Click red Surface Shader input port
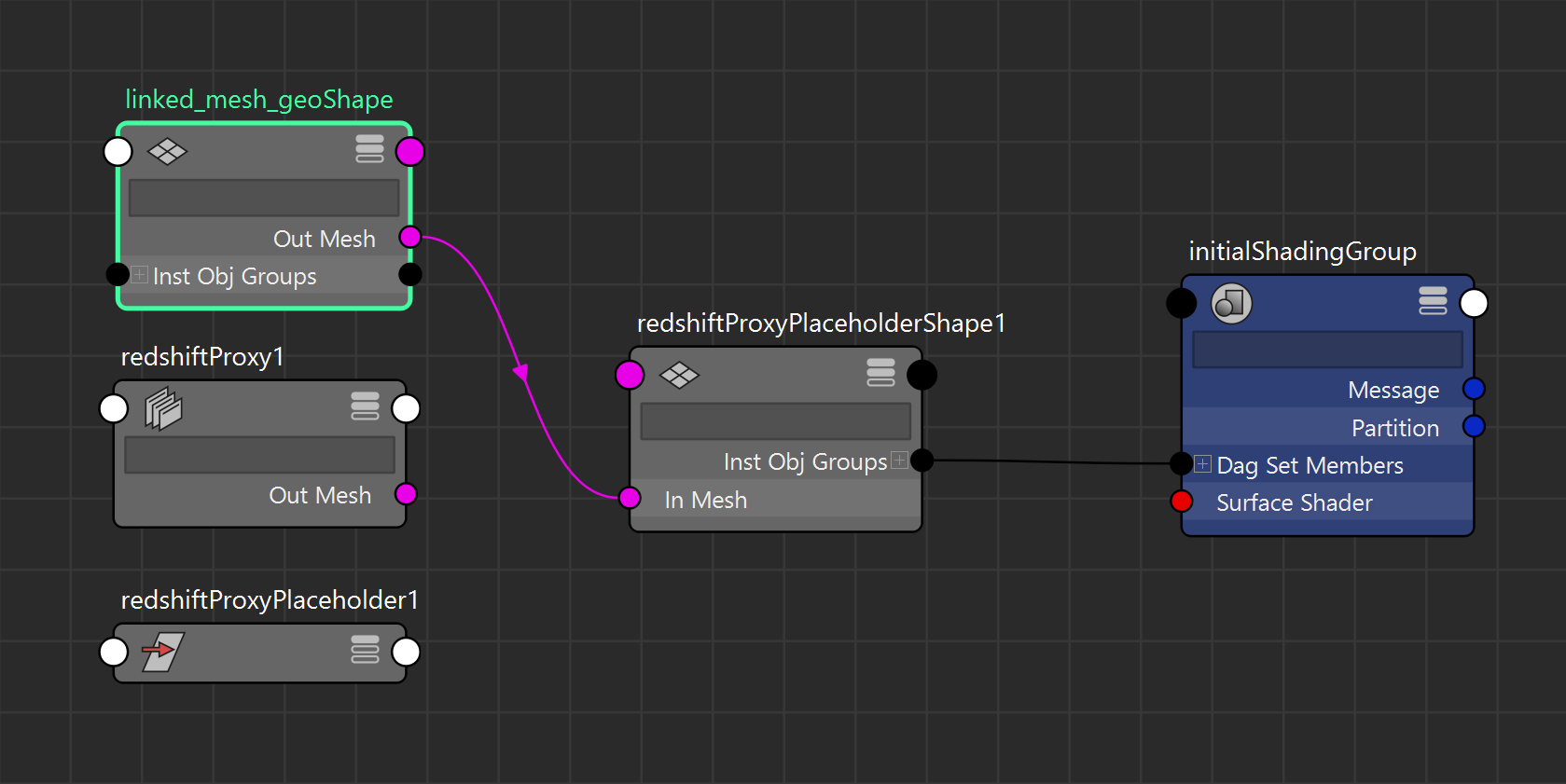 tap(1182, 502)
